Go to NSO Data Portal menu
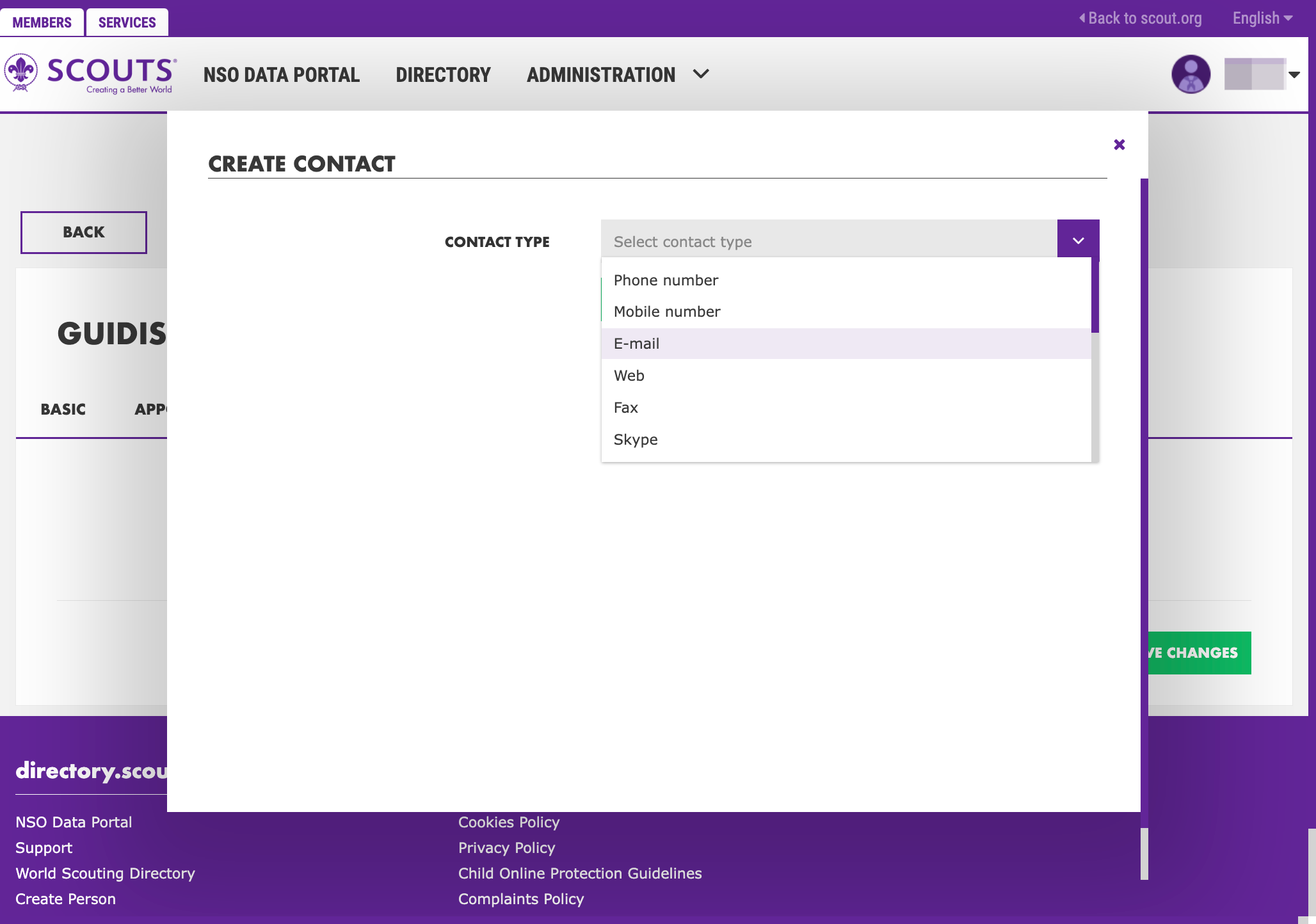The height and width of the screenshot is (924, 1316). [x=282, y=75]
